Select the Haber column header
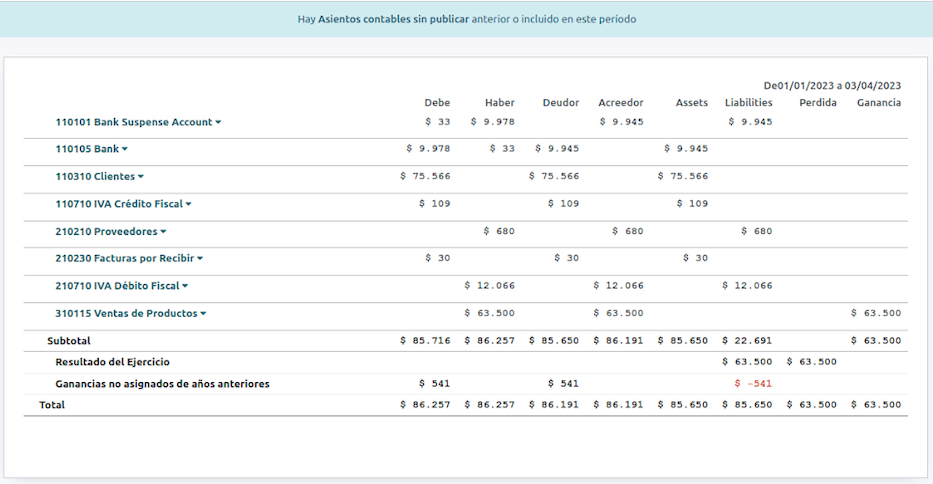Image resolution: width=933 pixels, height=484 pixels. pyautogui.click(x=499, y=103)
